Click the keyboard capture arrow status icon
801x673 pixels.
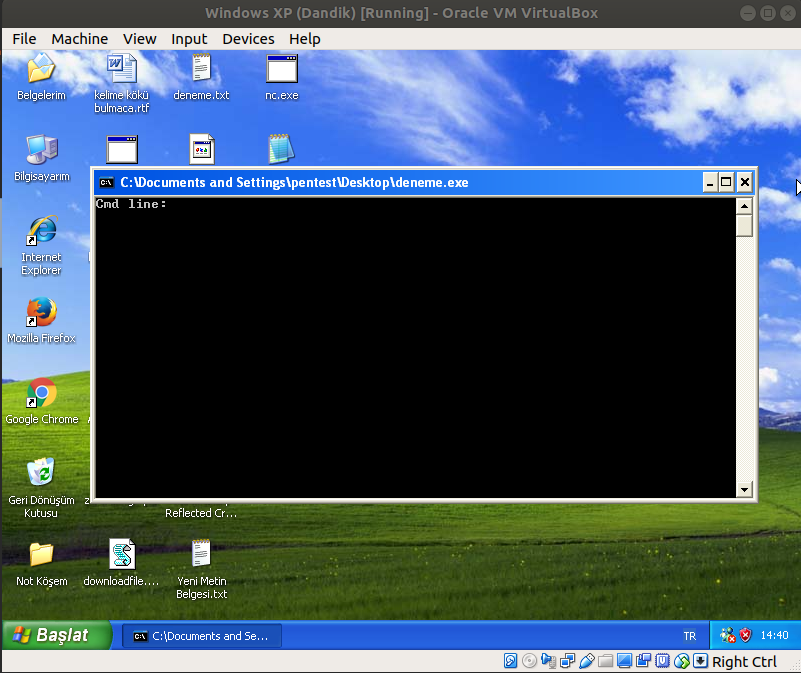pos(700,661)
